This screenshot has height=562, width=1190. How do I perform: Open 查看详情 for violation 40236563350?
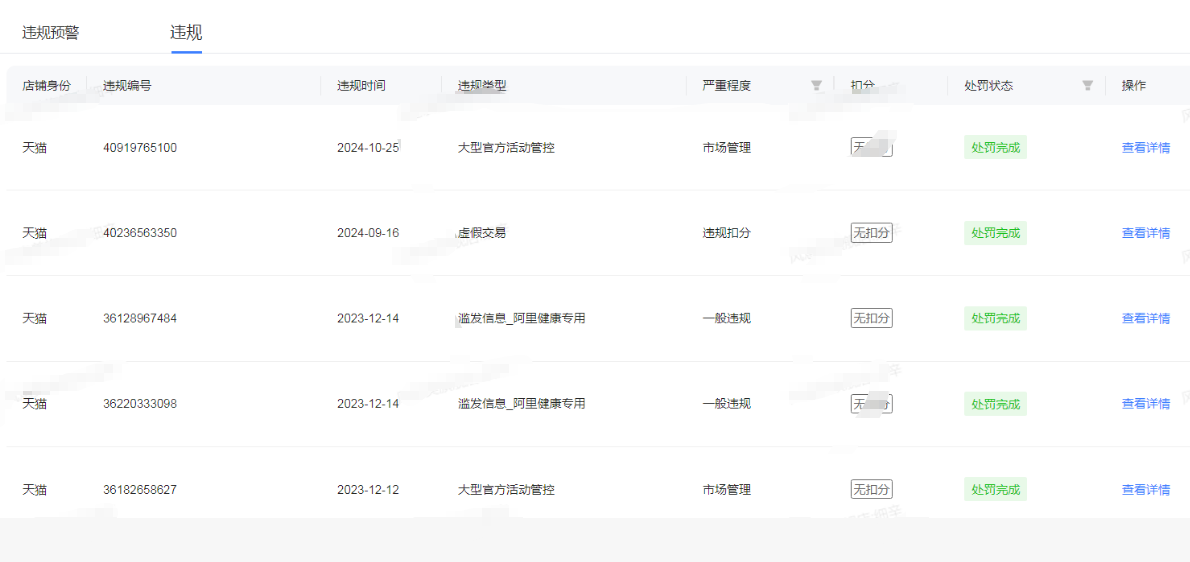[1145, 233]
